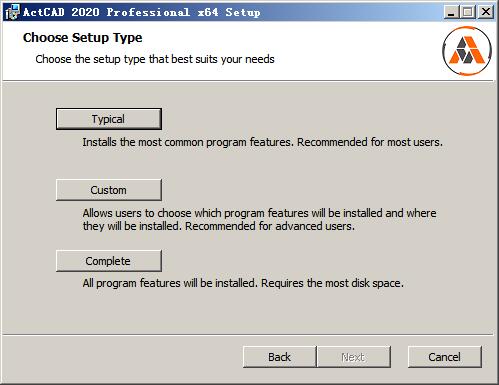499x385 pixels.
Task: Pick the Complete installation option
Action: click(109, 261)
